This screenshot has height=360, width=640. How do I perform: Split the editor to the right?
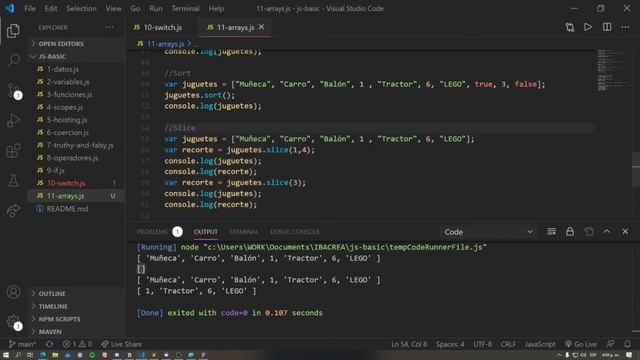607,27
